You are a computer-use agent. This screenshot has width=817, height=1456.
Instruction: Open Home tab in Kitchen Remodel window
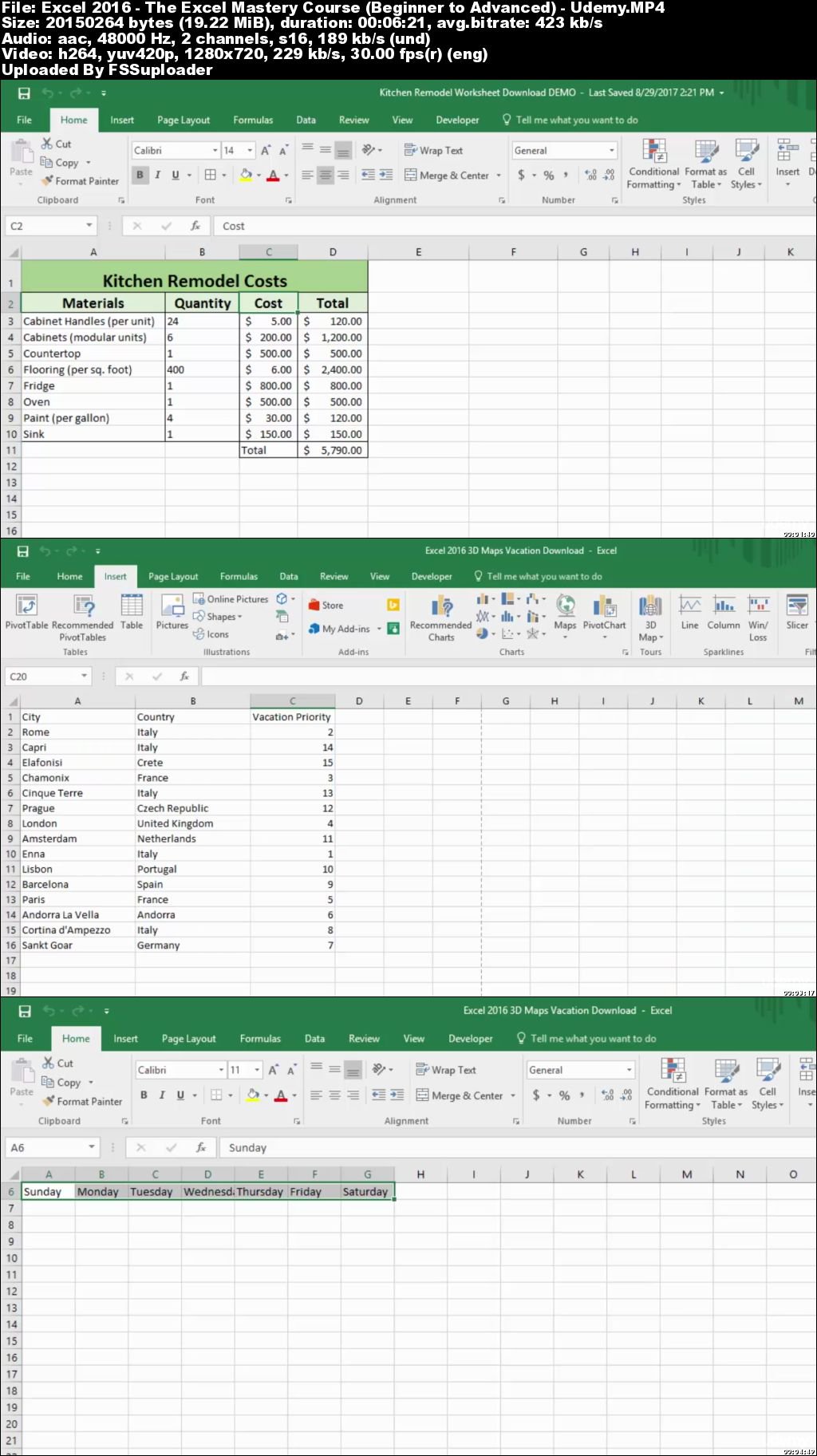74,120
